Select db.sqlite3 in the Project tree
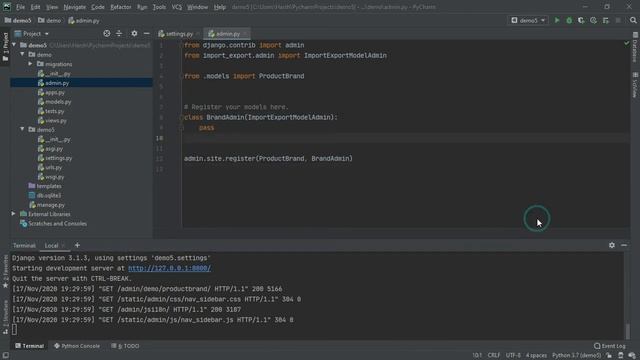Image resolution: width=640 pixels, height=360 pixels. (x=49, y=196)
